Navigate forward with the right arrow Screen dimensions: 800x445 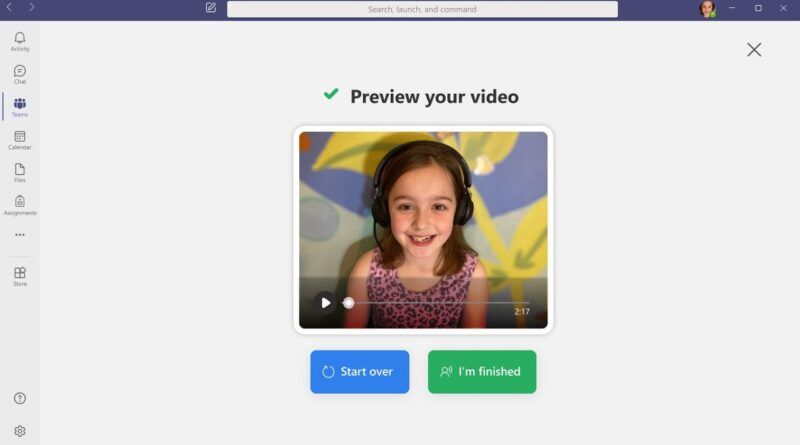(x=32, y=7)
